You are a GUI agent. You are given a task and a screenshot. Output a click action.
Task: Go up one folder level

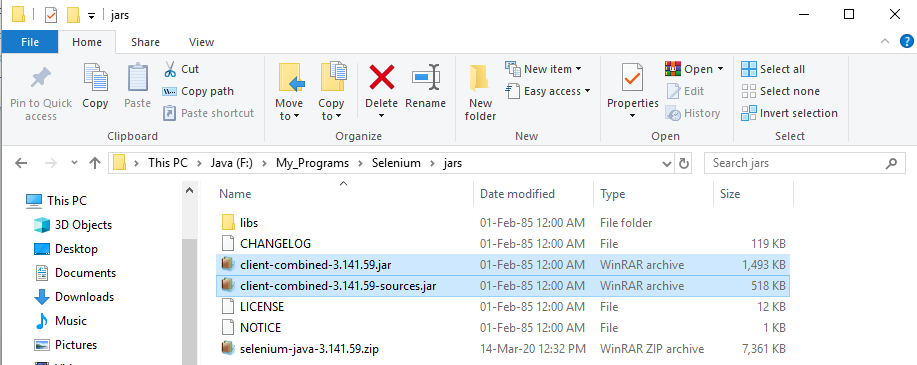tap(95, 163)
